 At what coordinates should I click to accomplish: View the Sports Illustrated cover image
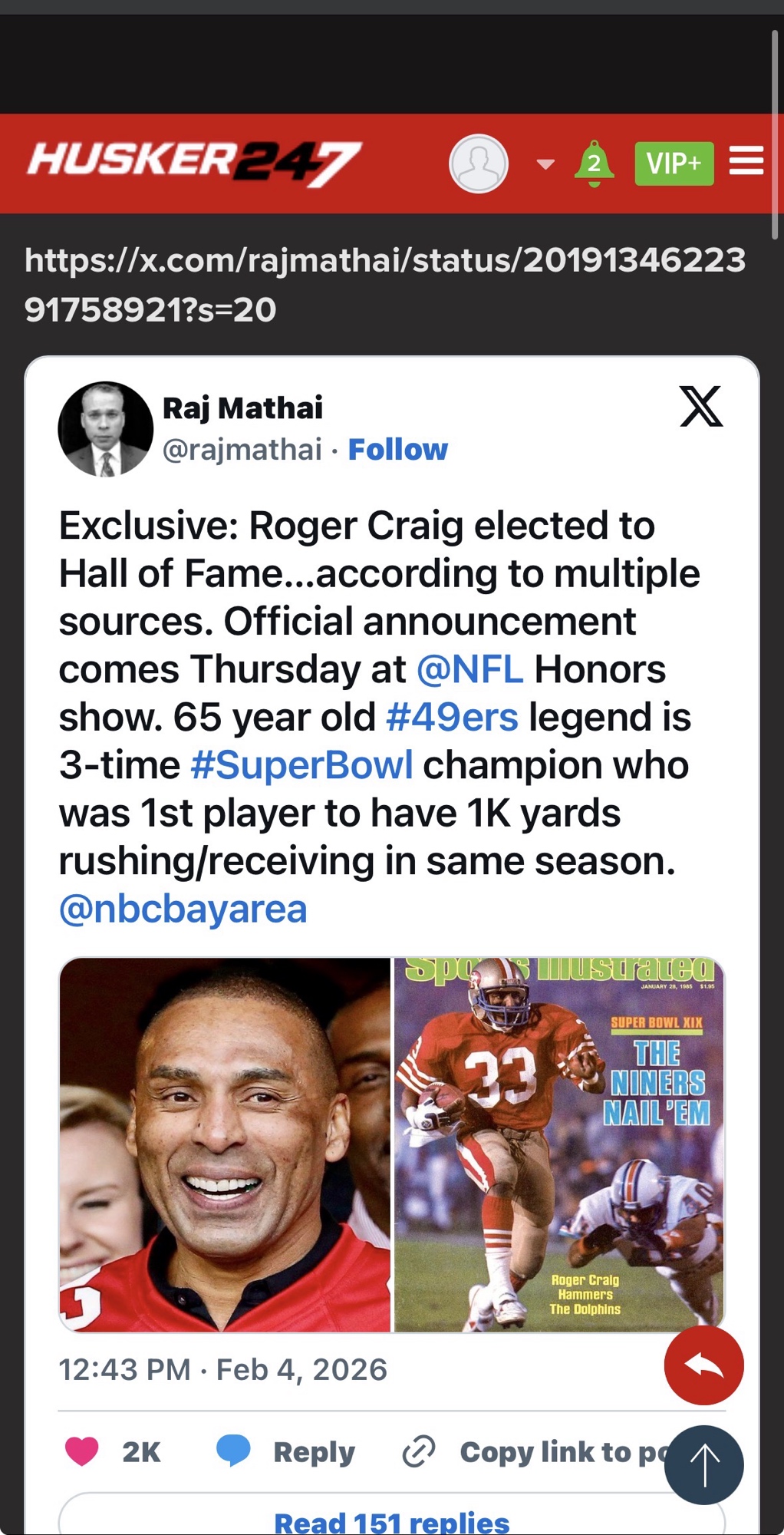[559, 1144]
